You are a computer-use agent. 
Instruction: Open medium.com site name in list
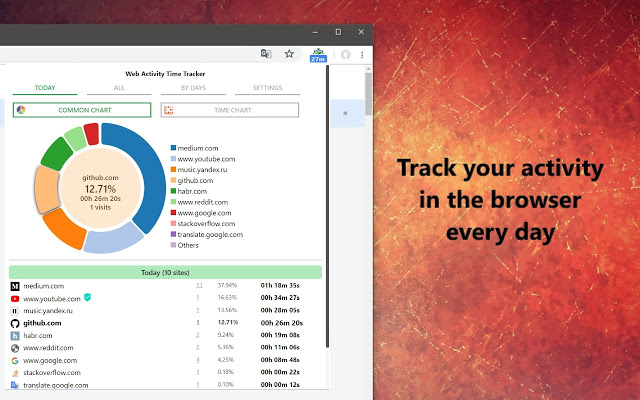44,286
